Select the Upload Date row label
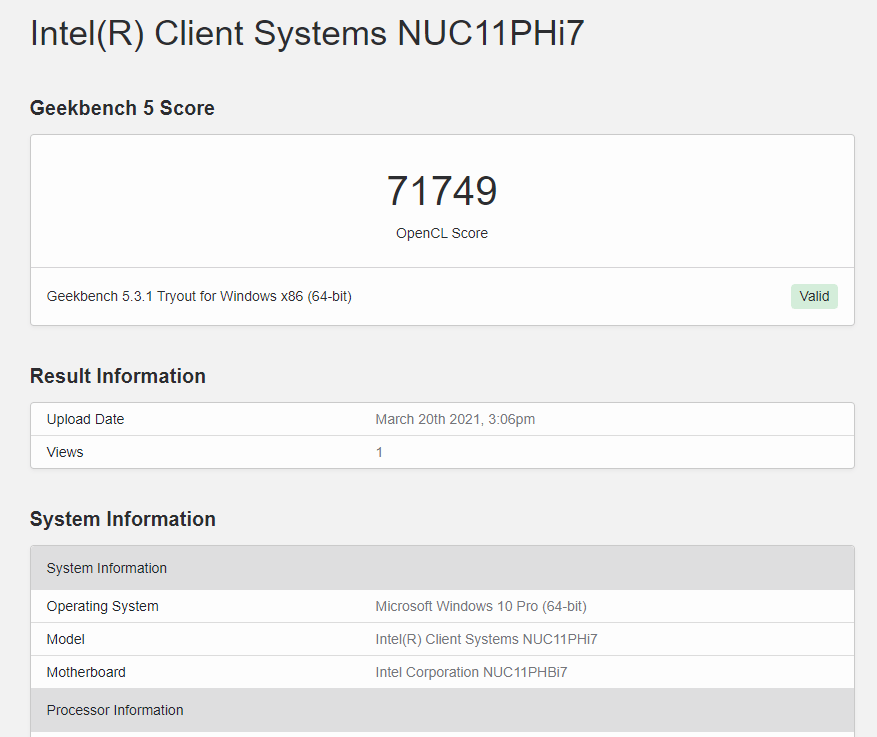The height and width of the screenshot is (737, 877). point(85,419)
